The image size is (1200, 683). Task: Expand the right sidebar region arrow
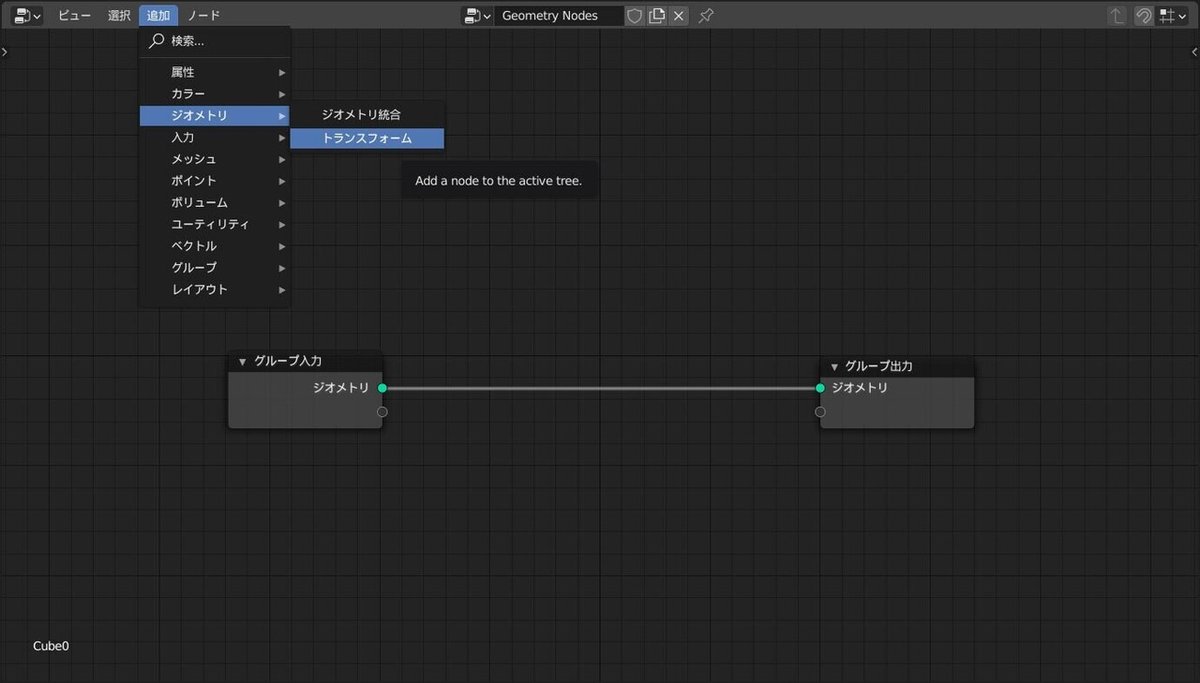click(x=1194, y=51)
